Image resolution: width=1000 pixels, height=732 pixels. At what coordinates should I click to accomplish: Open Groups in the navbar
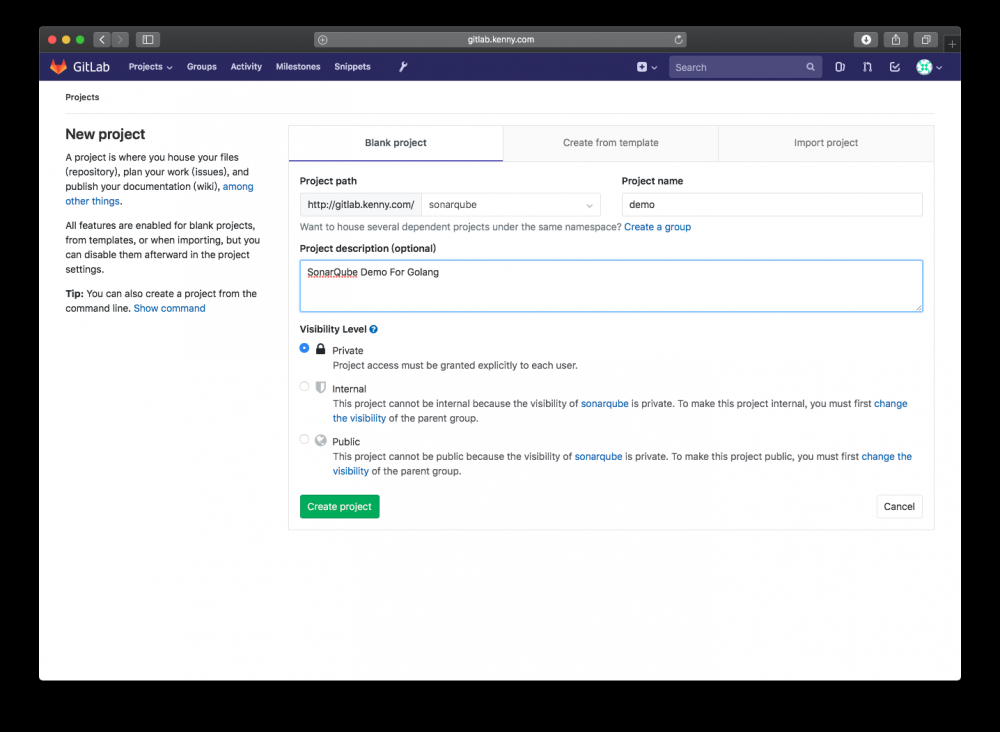coord(202,67)
